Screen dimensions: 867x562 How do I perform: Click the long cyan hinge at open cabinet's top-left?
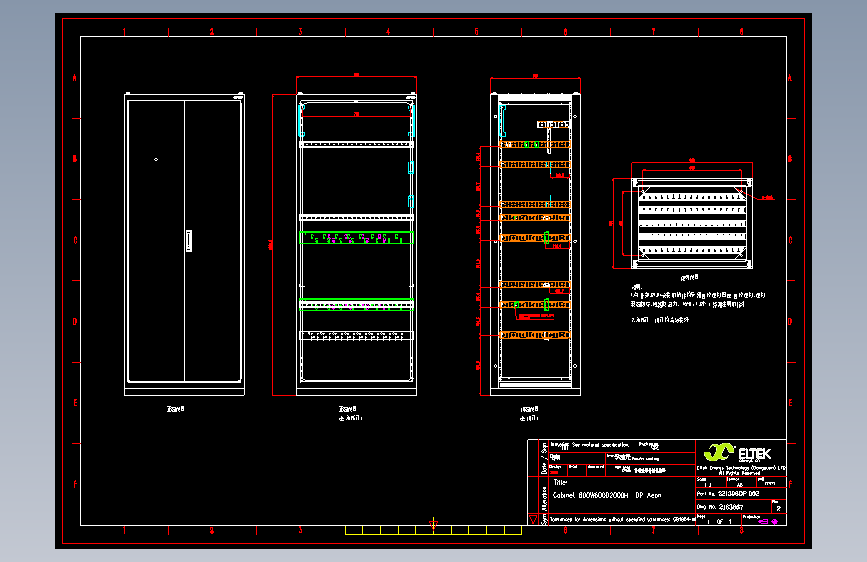tap(301, 120)
